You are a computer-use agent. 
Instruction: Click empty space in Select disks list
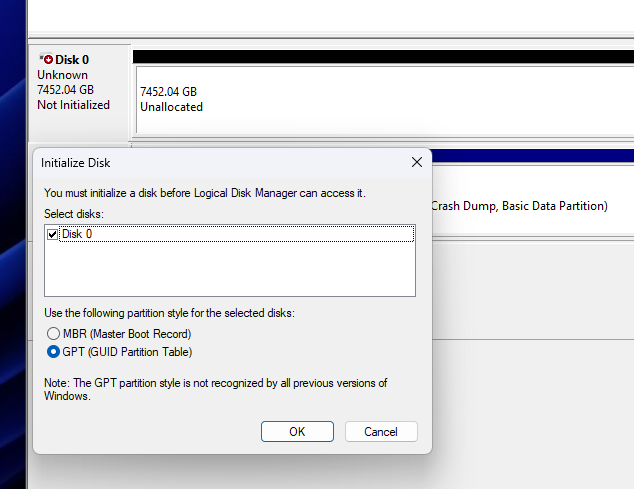pyautogui.click(x=230, y=272)
